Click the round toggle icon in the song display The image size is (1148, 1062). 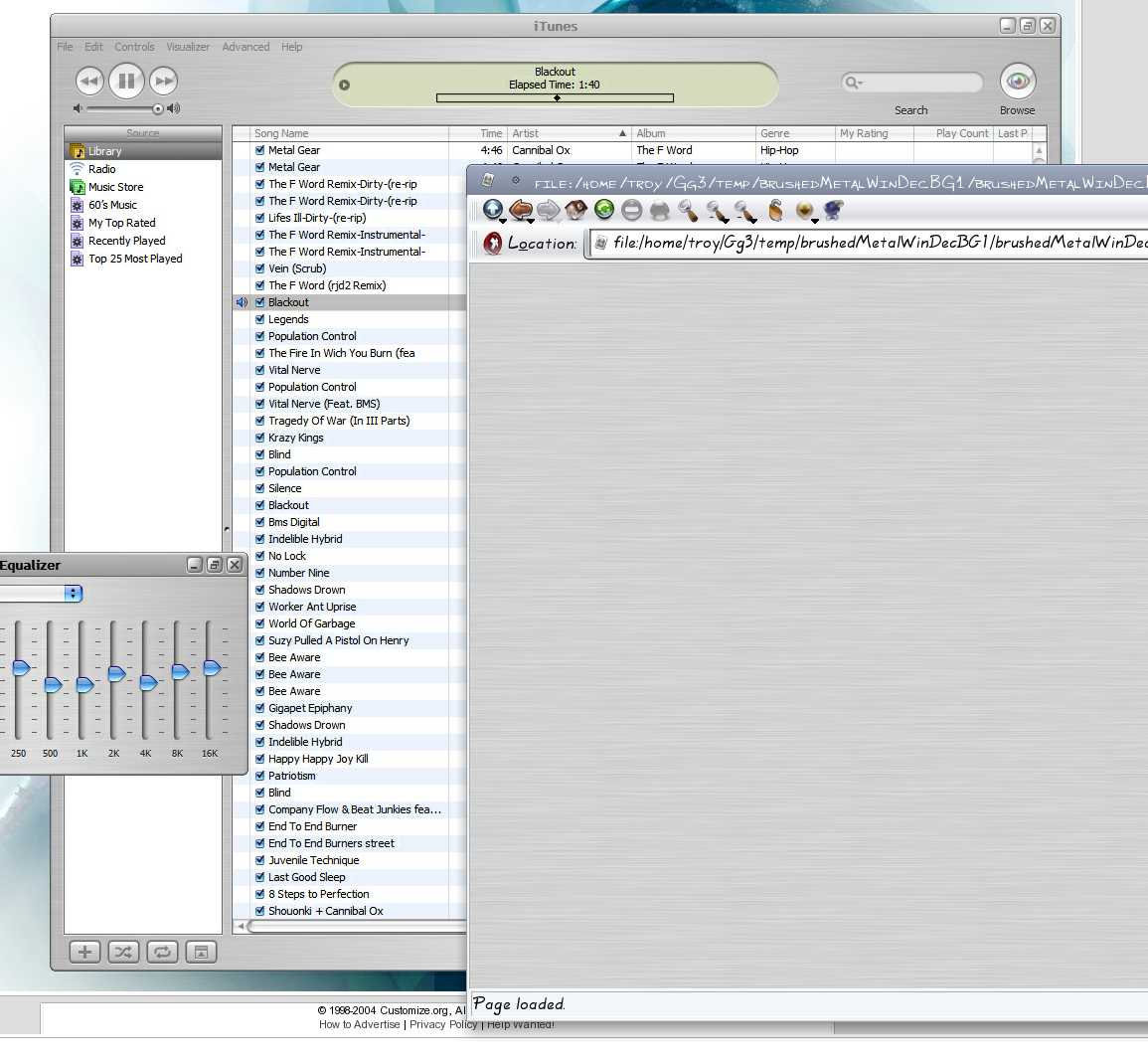tap(344, 85)
